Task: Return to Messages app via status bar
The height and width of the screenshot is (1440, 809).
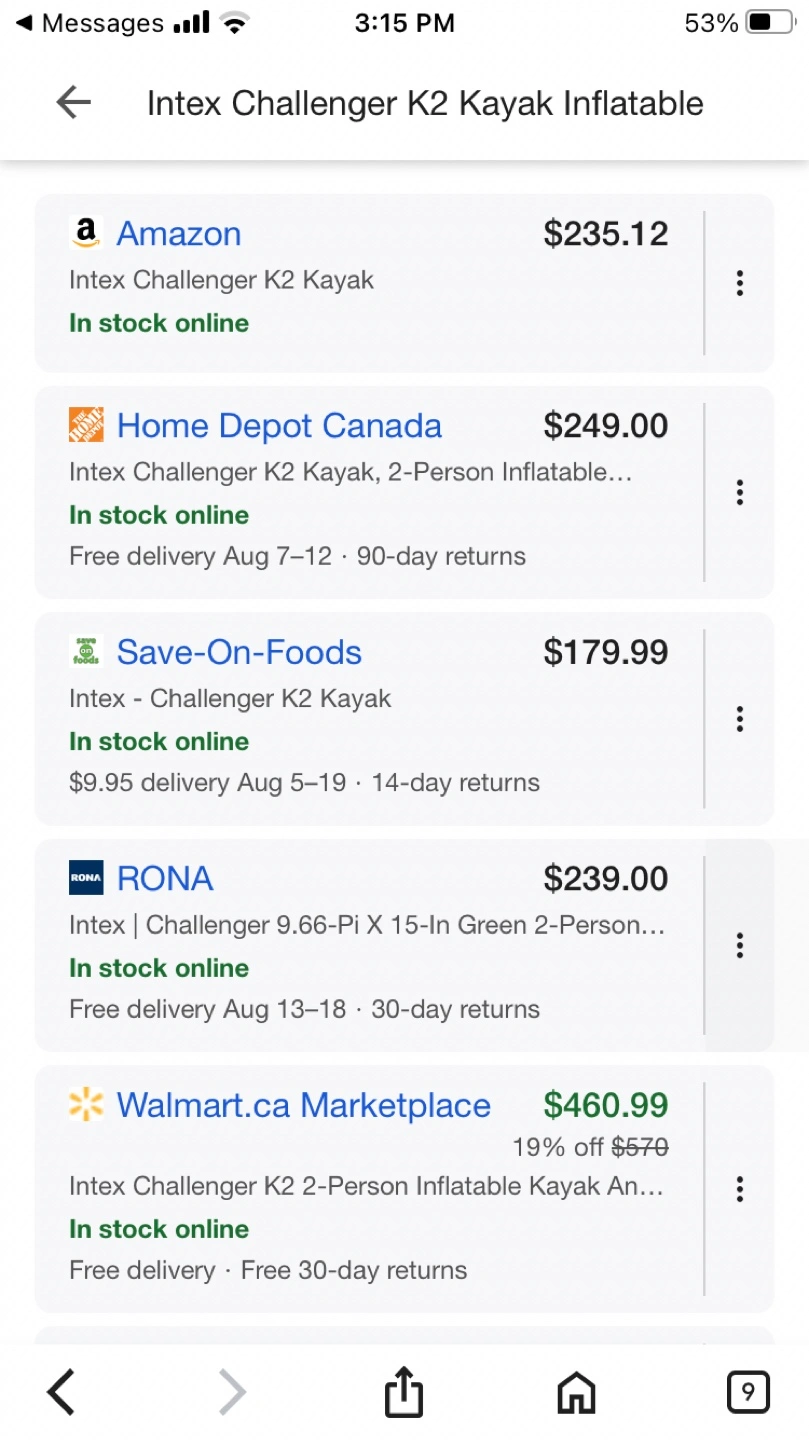Action: 90,23
